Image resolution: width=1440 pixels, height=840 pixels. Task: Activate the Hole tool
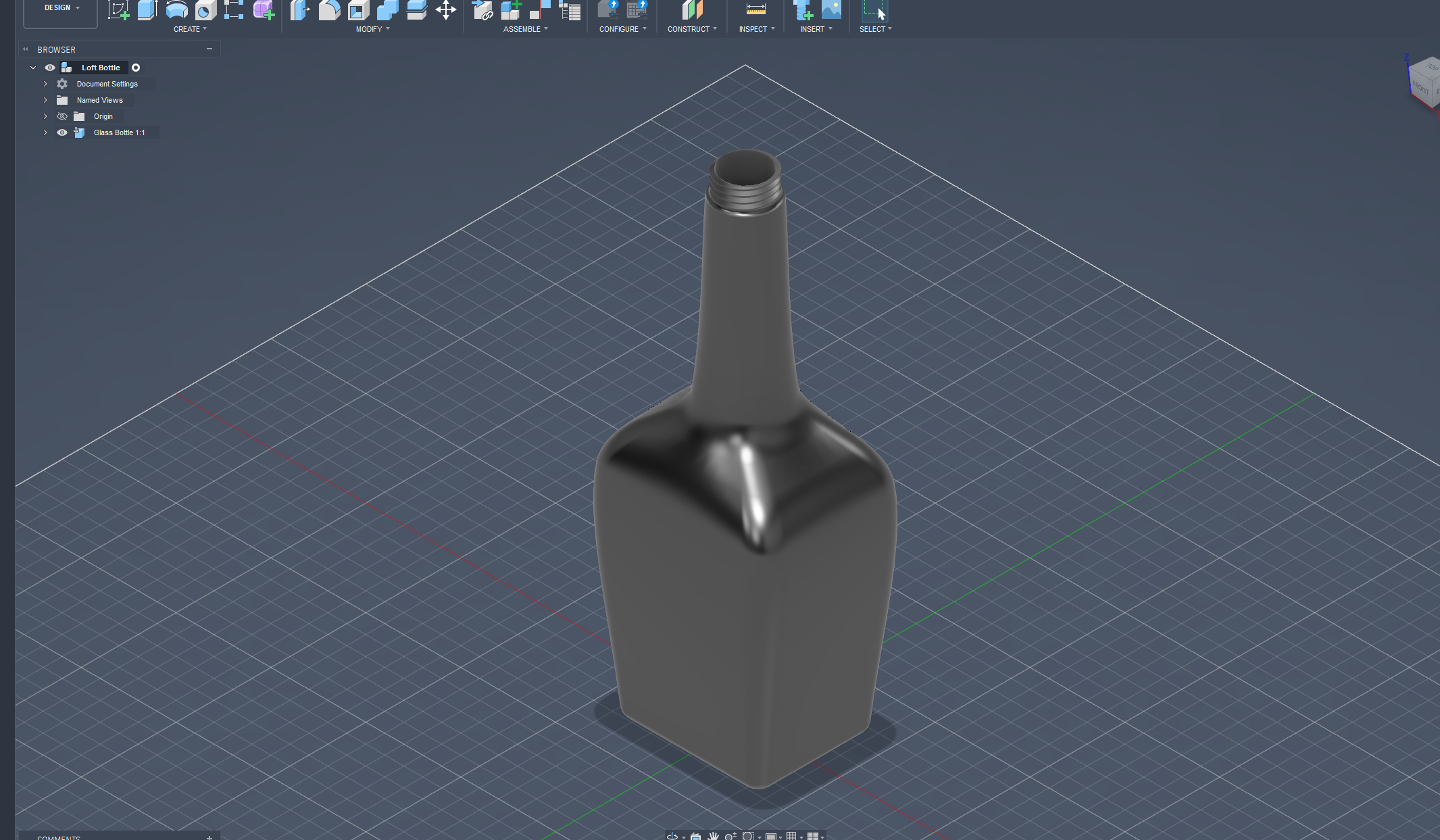pyautogui.click(x=206, y=9)
